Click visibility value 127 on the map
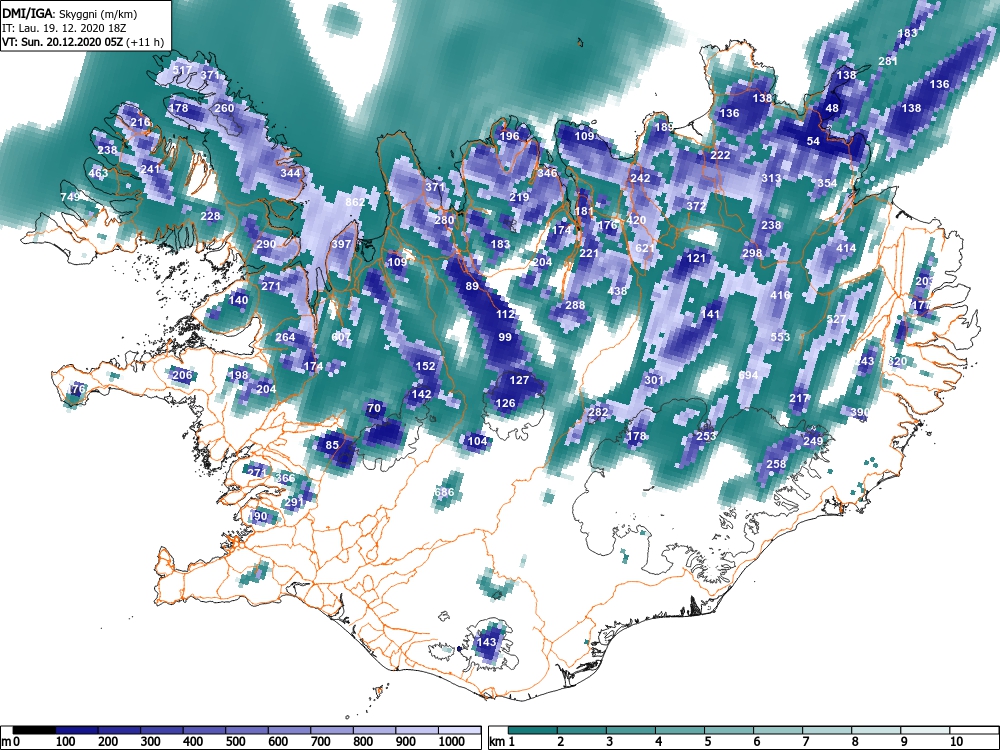 click(x=519, y=380)
